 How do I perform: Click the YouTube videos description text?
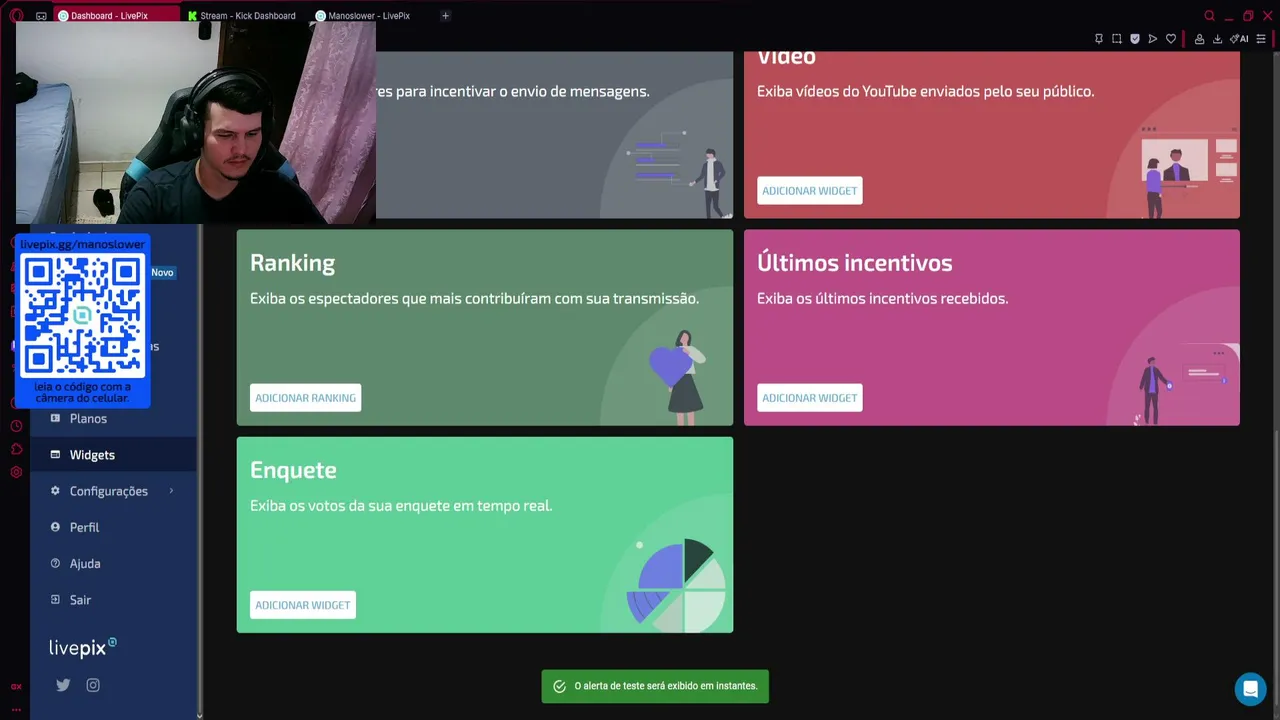tap(925, 91)
